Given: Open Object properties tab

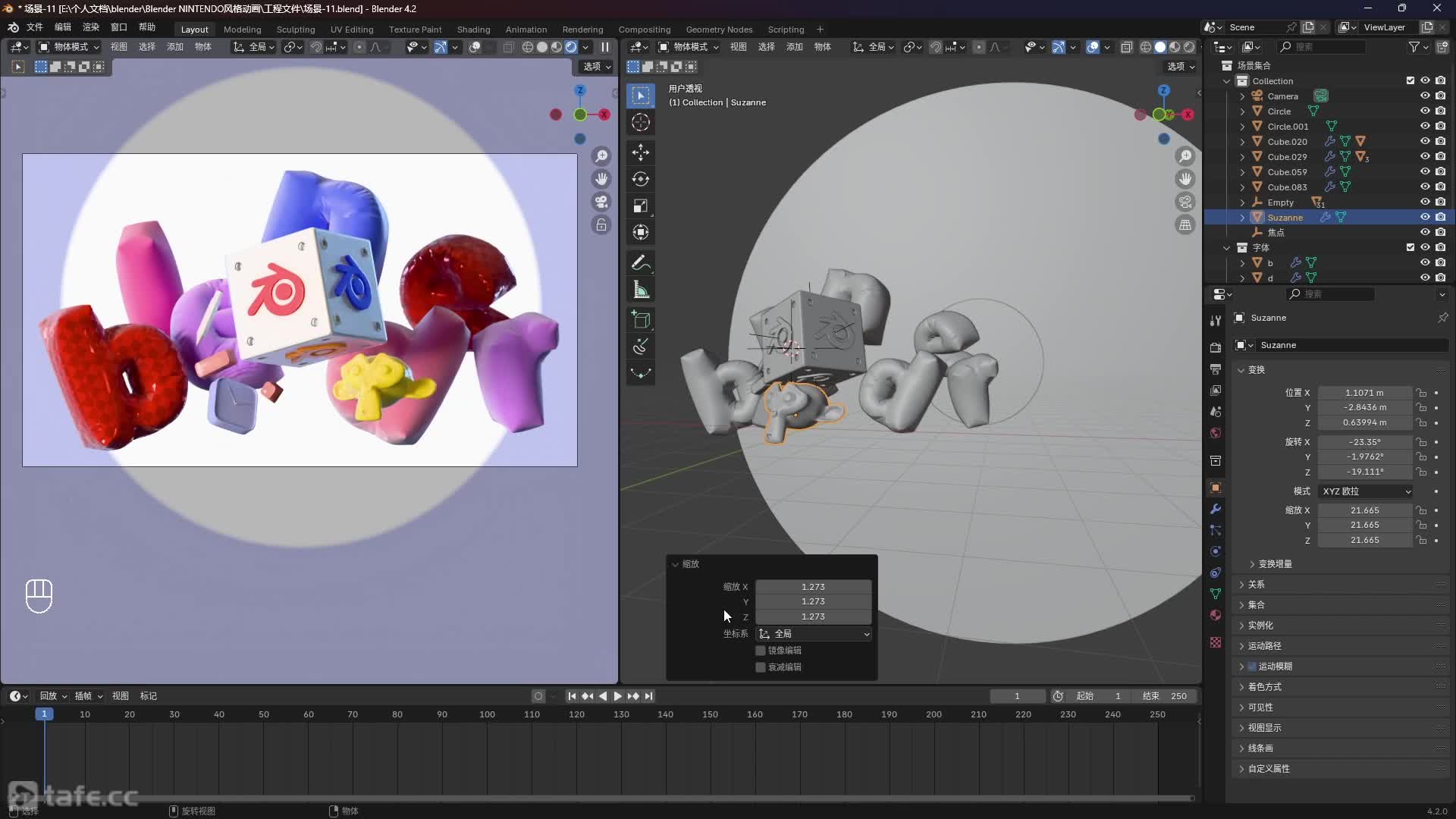Looking at the screenshot, I should 1216,488.
